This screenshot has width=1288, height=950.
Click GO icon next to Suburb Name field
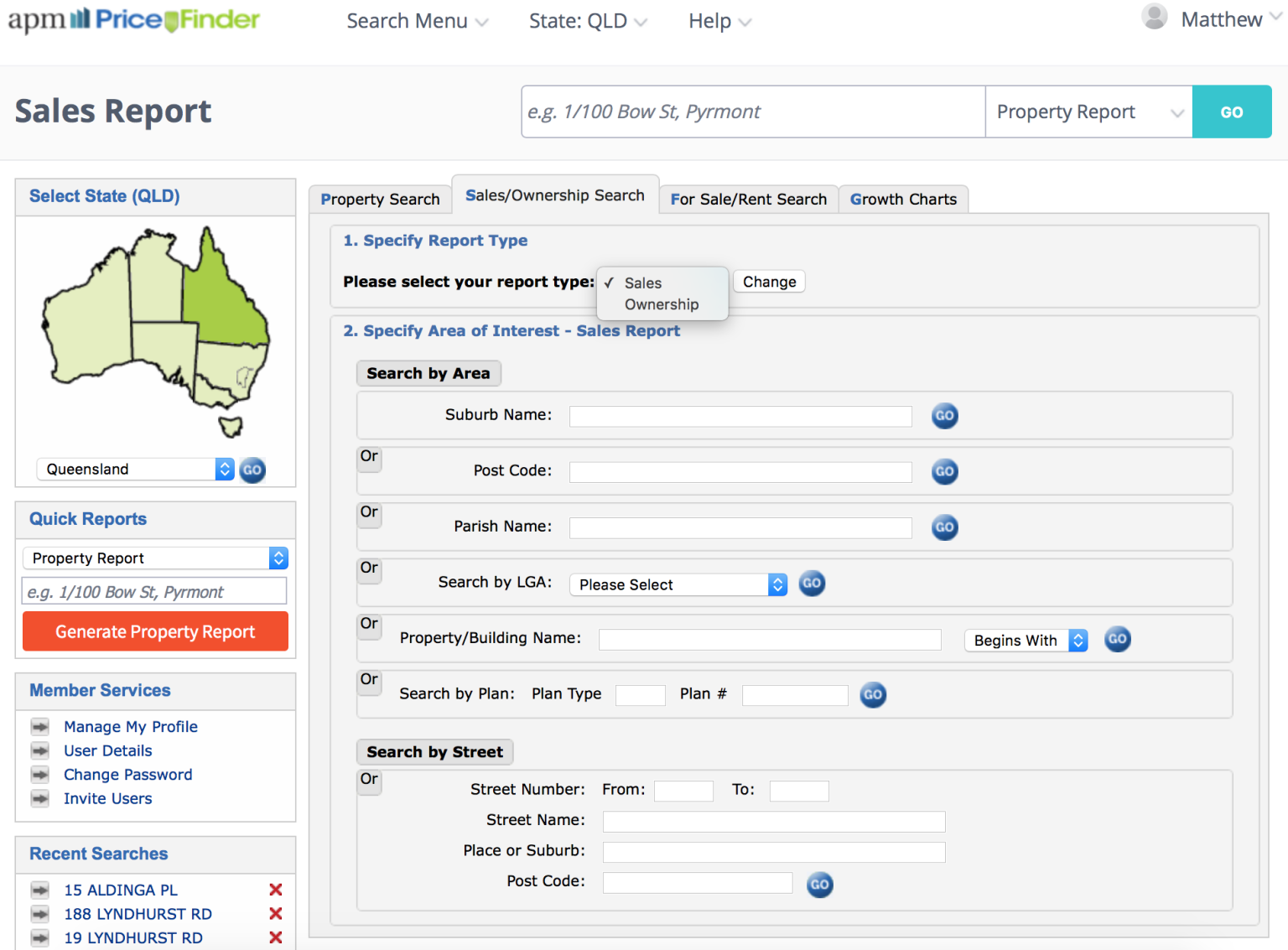pyautogui.click(x=944, y=416)
